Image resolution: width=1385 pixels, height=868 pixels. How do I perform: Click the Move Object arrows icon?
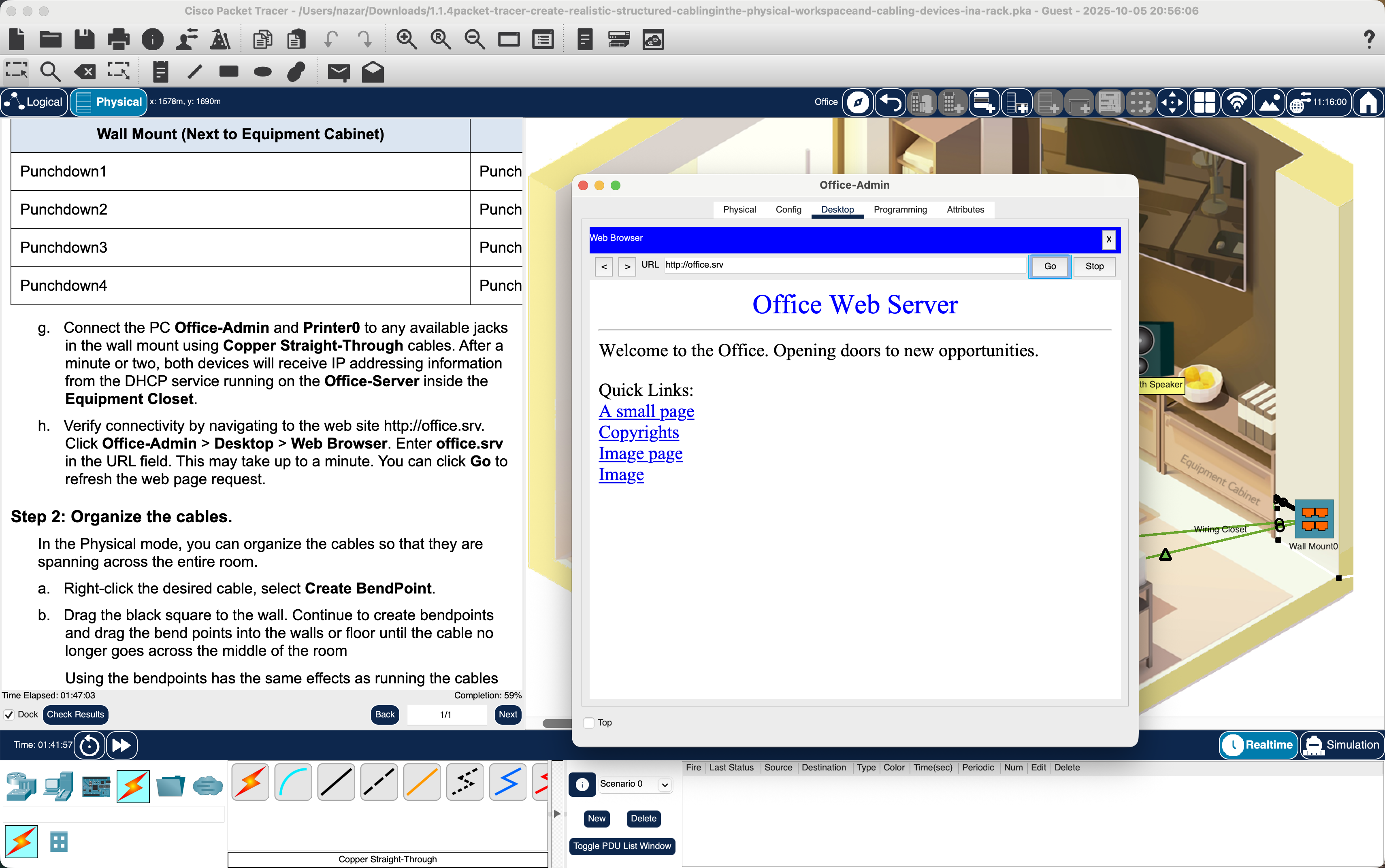pyautogui.click(x=1172, y=102)
